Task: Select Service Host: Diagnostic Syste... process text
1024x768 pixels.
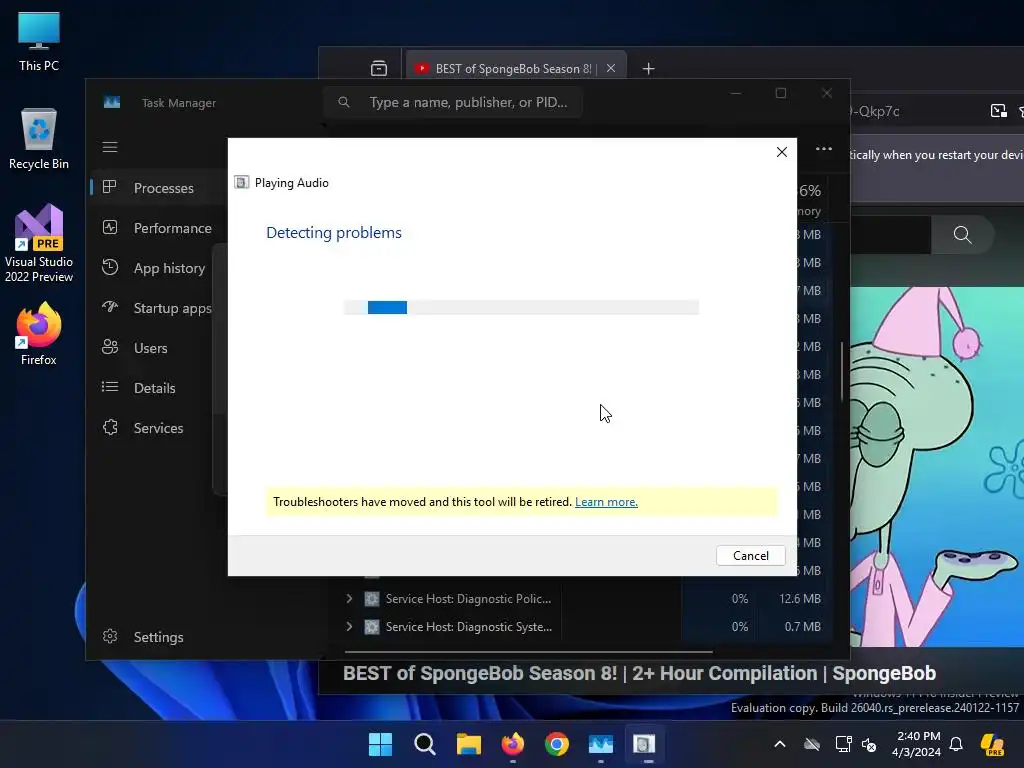Action: (469, 627)
